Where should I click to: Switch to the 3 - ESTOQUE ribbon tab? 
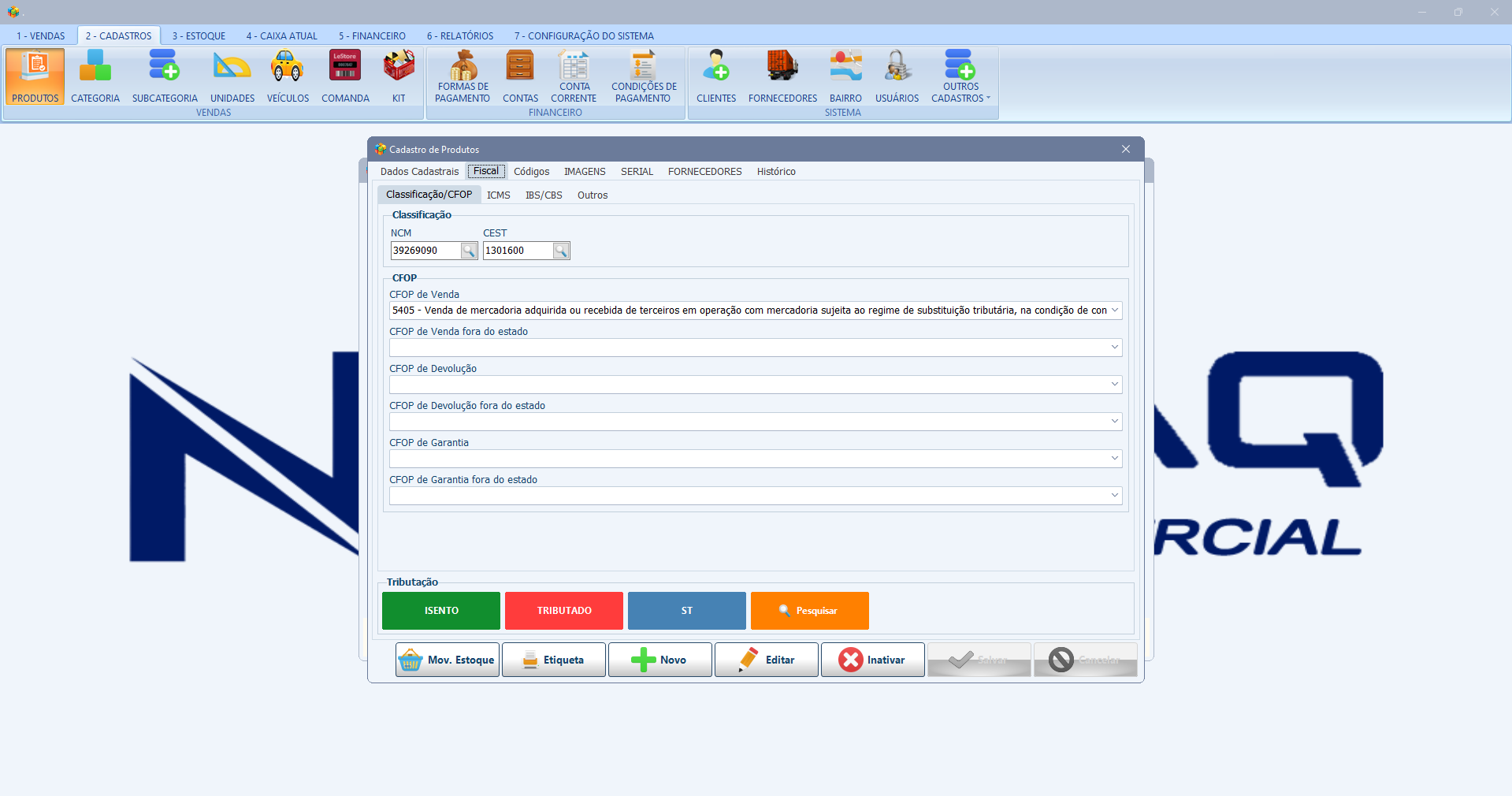coord(199,36)
